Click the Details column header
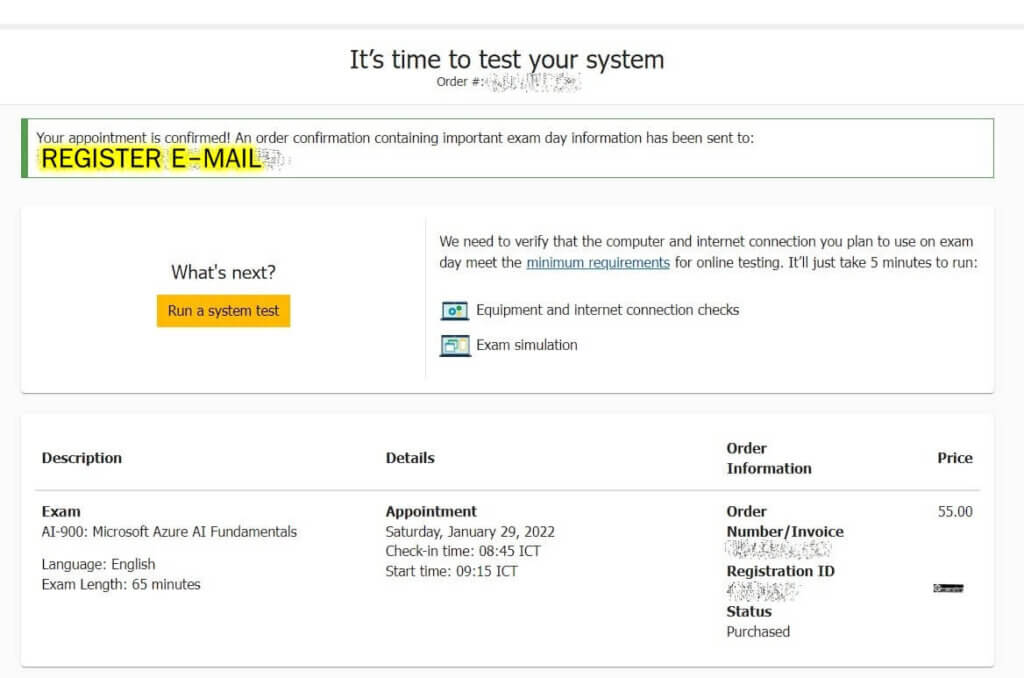Screen dimensions: 1024x678 click(410, 458)
